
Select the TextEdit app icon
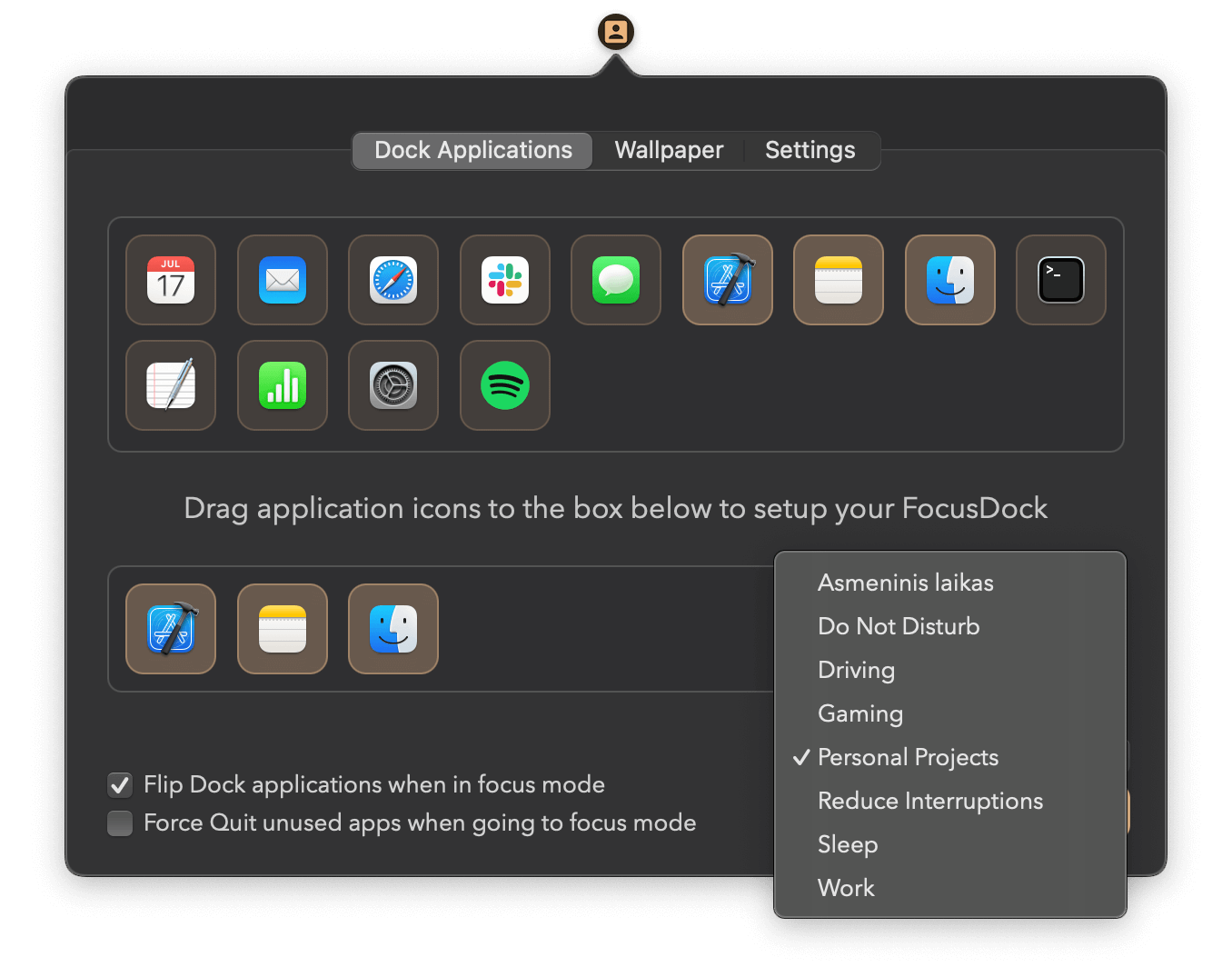[x=171, y=385]
